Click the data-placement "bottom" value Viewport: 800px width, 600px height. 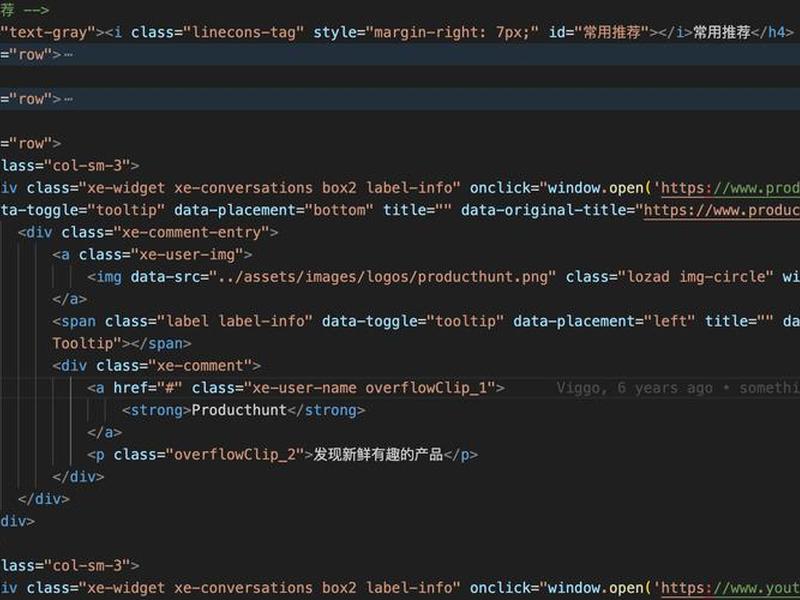coord(339,210)
